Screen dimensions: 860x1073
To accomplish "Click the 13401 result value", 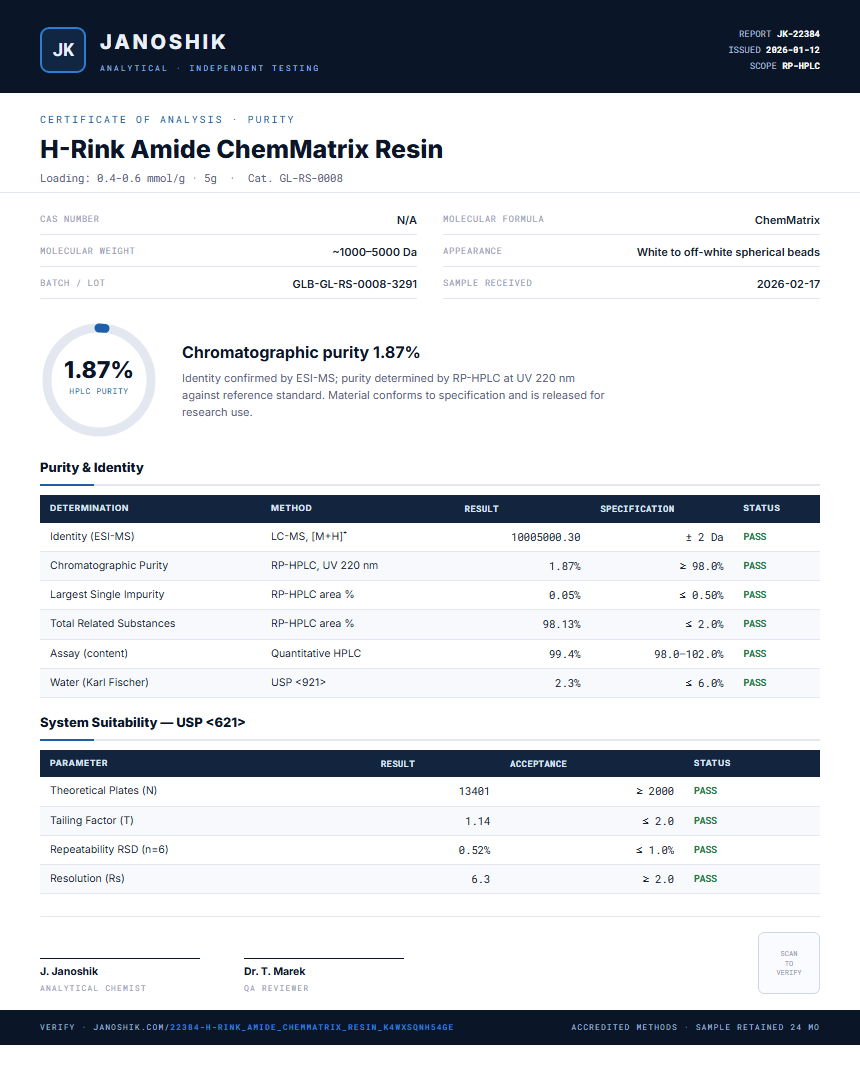I will 474,791.
